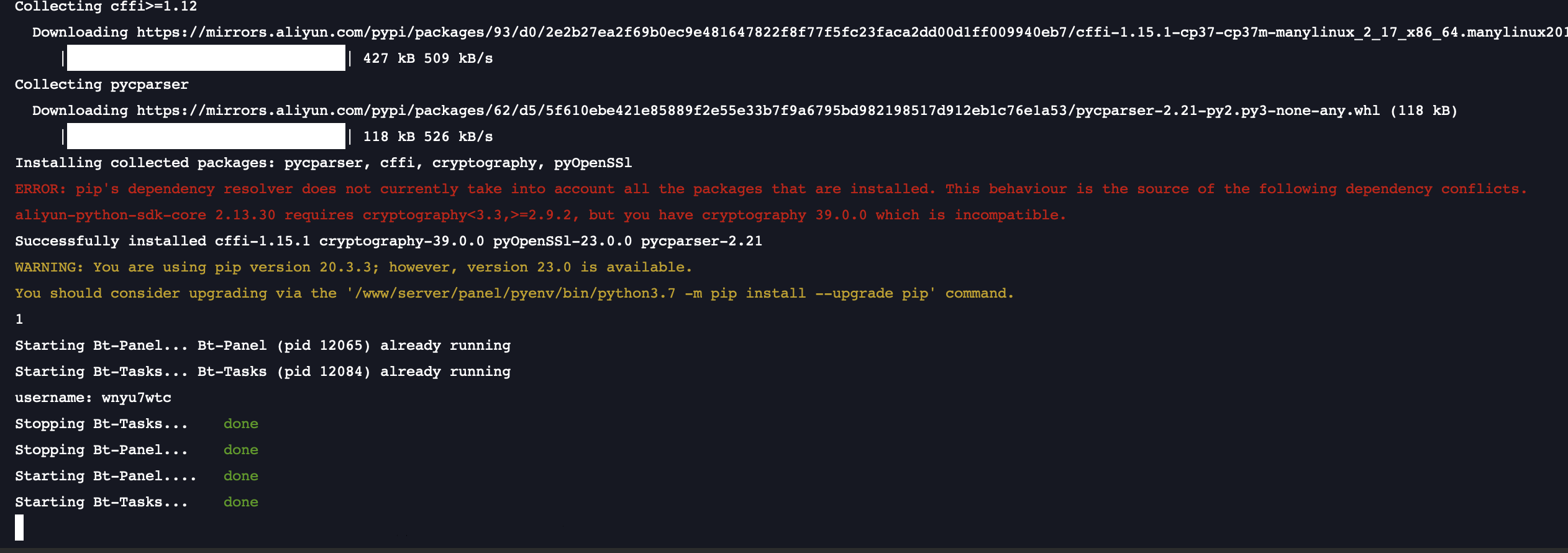This screenshot has height=553, width=1568.
Task: Click the green done after Starting Bt-Tasks
Action: tap(240, 502)
